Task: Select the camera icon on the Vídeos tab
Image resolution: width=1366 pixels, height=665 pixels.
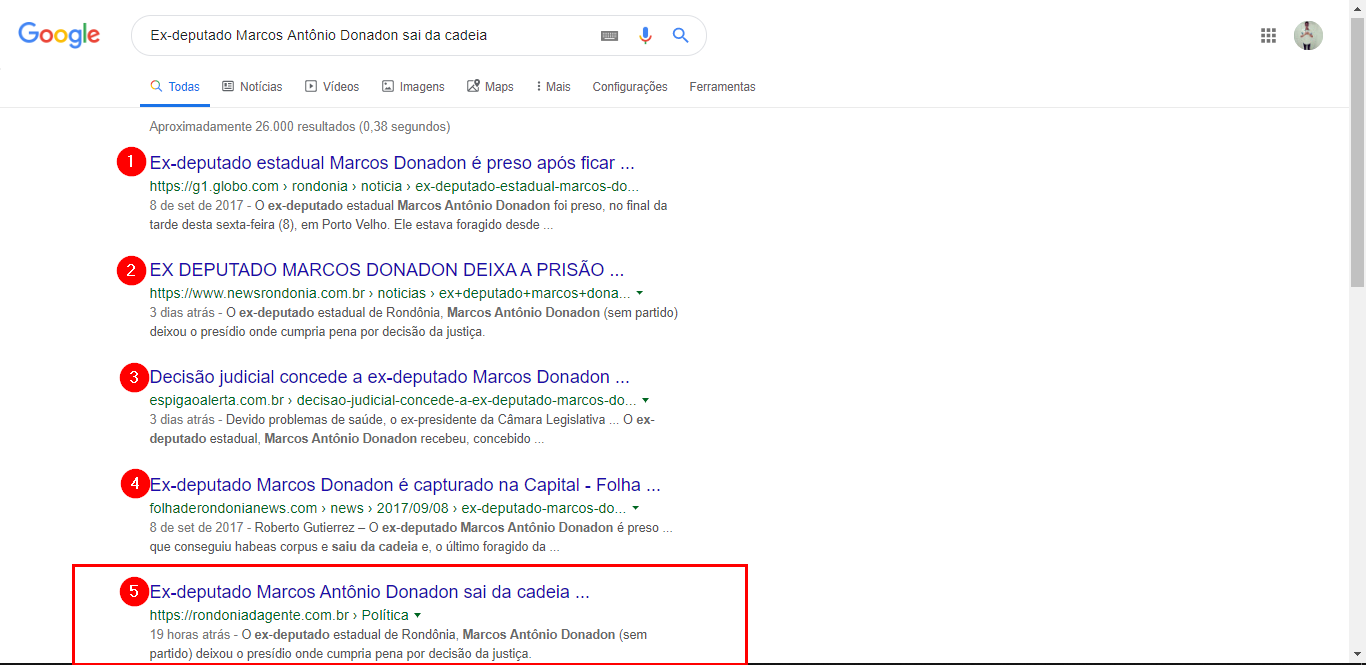Action: click(311, 86)
